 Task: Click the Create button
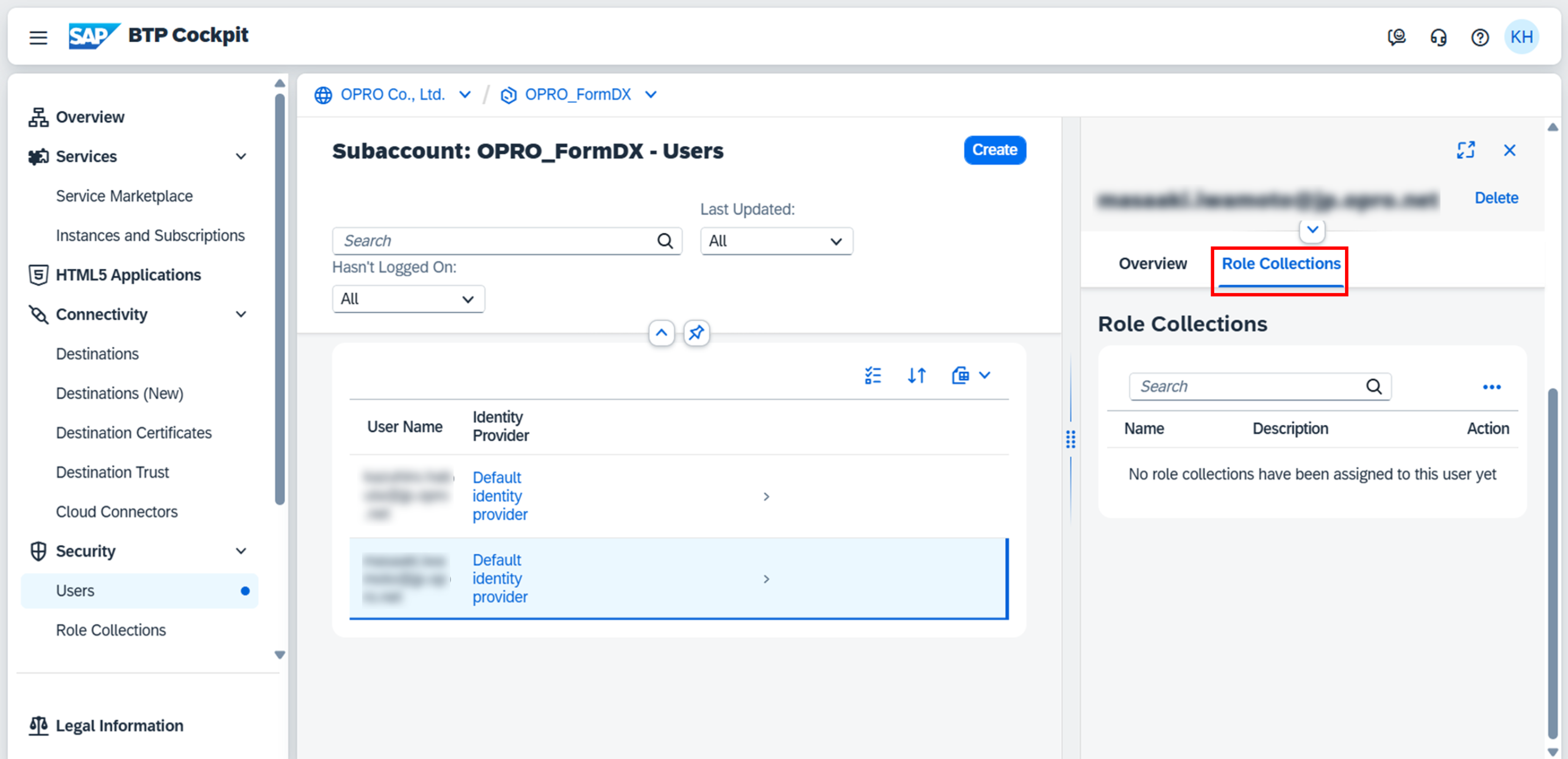pyautogui.click(x=994, y=150)
